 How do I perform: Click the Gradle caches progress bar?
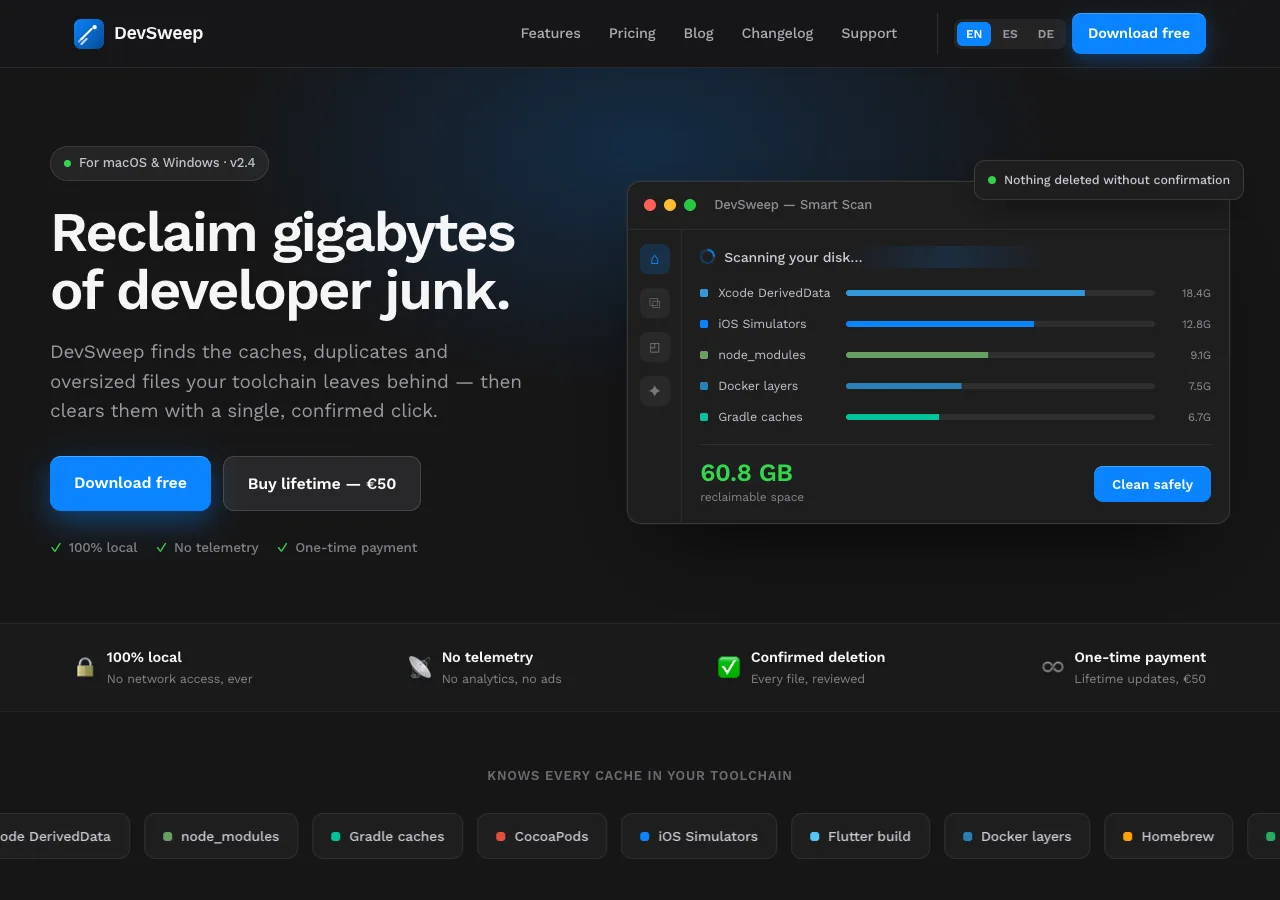pos(1000,417)
